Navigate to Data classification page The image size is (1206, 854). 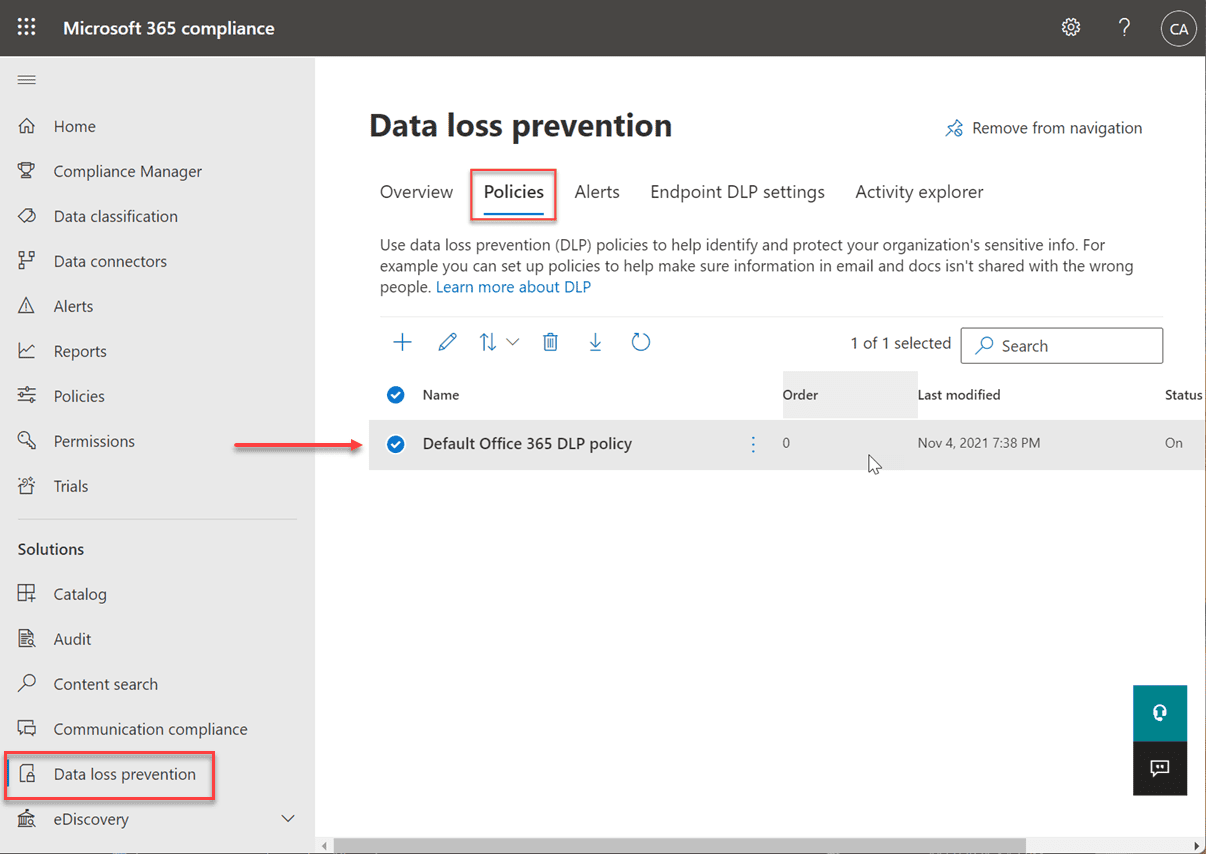click(x=116, y=216)
